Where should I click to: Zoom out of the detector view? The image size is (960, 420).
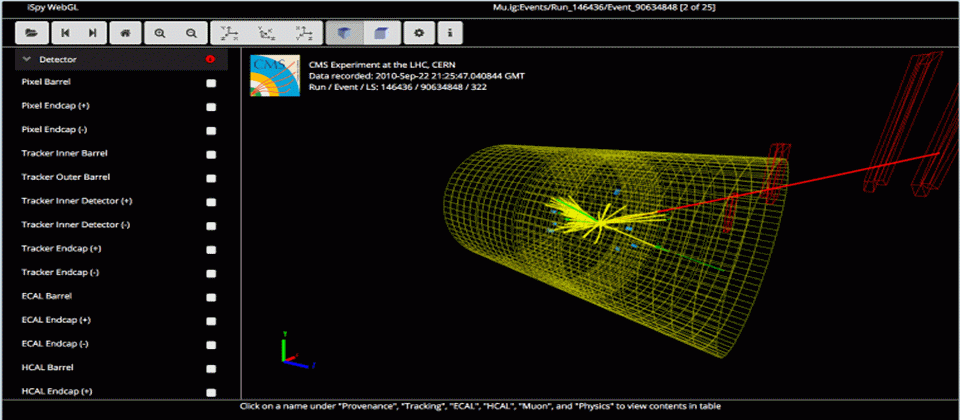click(192, 33)
